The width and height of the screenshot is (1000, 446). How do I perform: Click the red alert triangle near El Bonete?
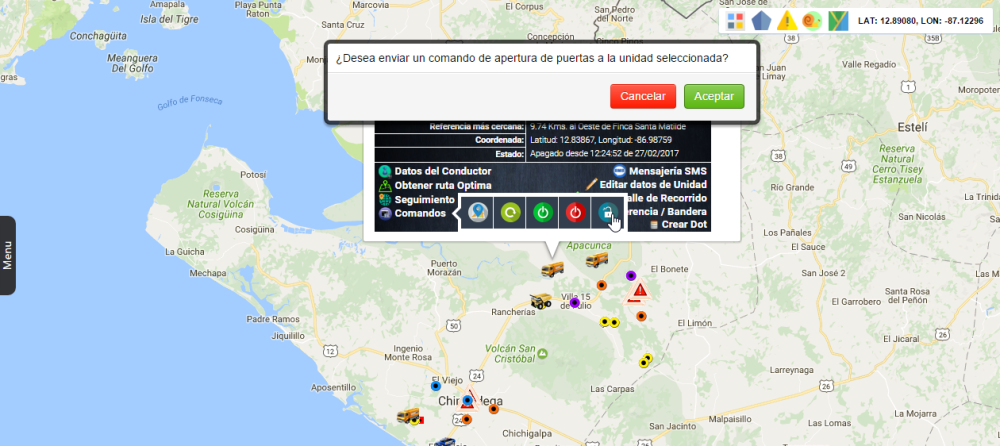[639, 292]
